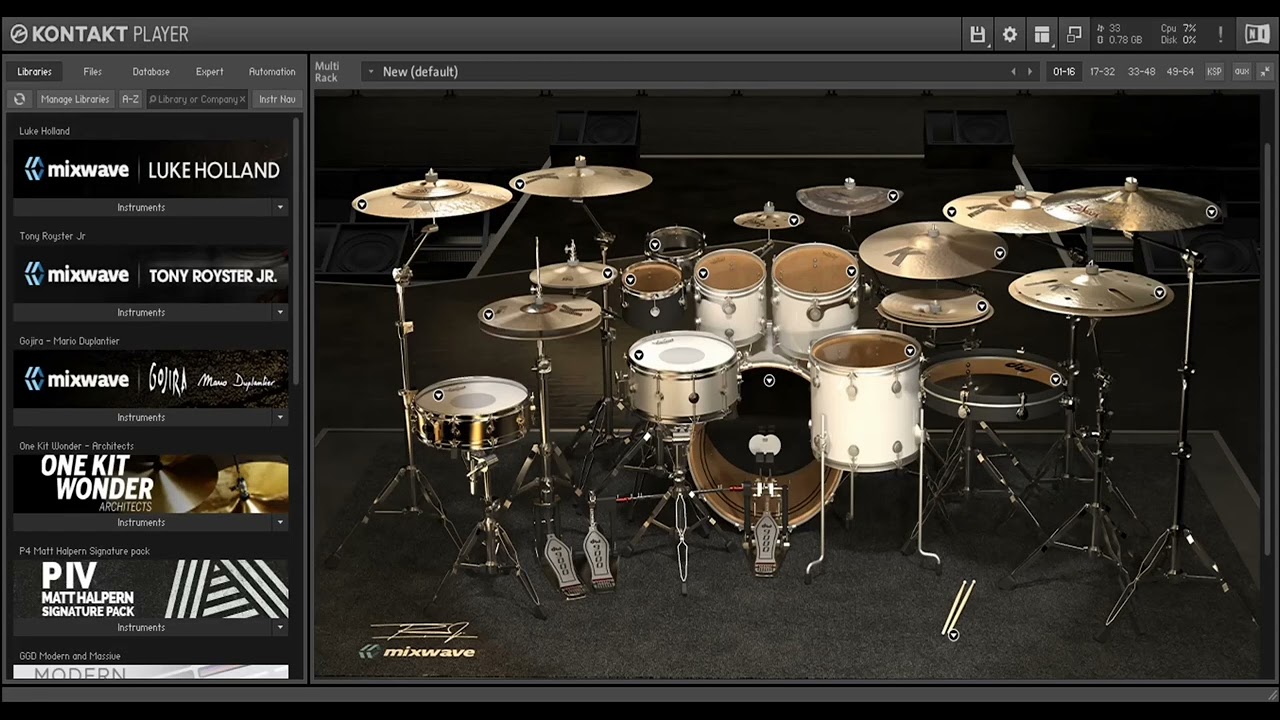The height and width of the screenshot is (720, 1280).
Task: Switch to the Files tab
Action: tap(93, 71)
